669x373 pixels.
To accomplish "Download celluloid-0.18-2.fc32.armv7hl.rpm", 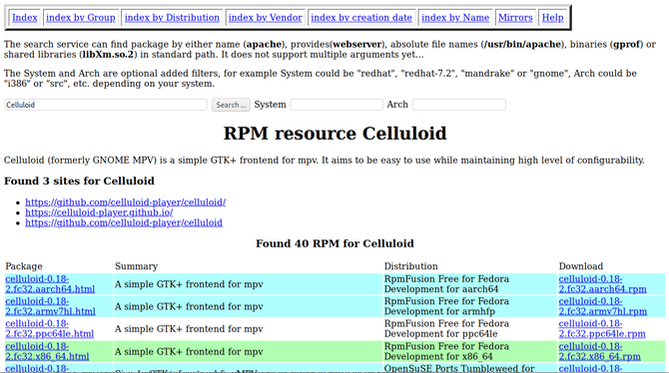I will point(603,306).
